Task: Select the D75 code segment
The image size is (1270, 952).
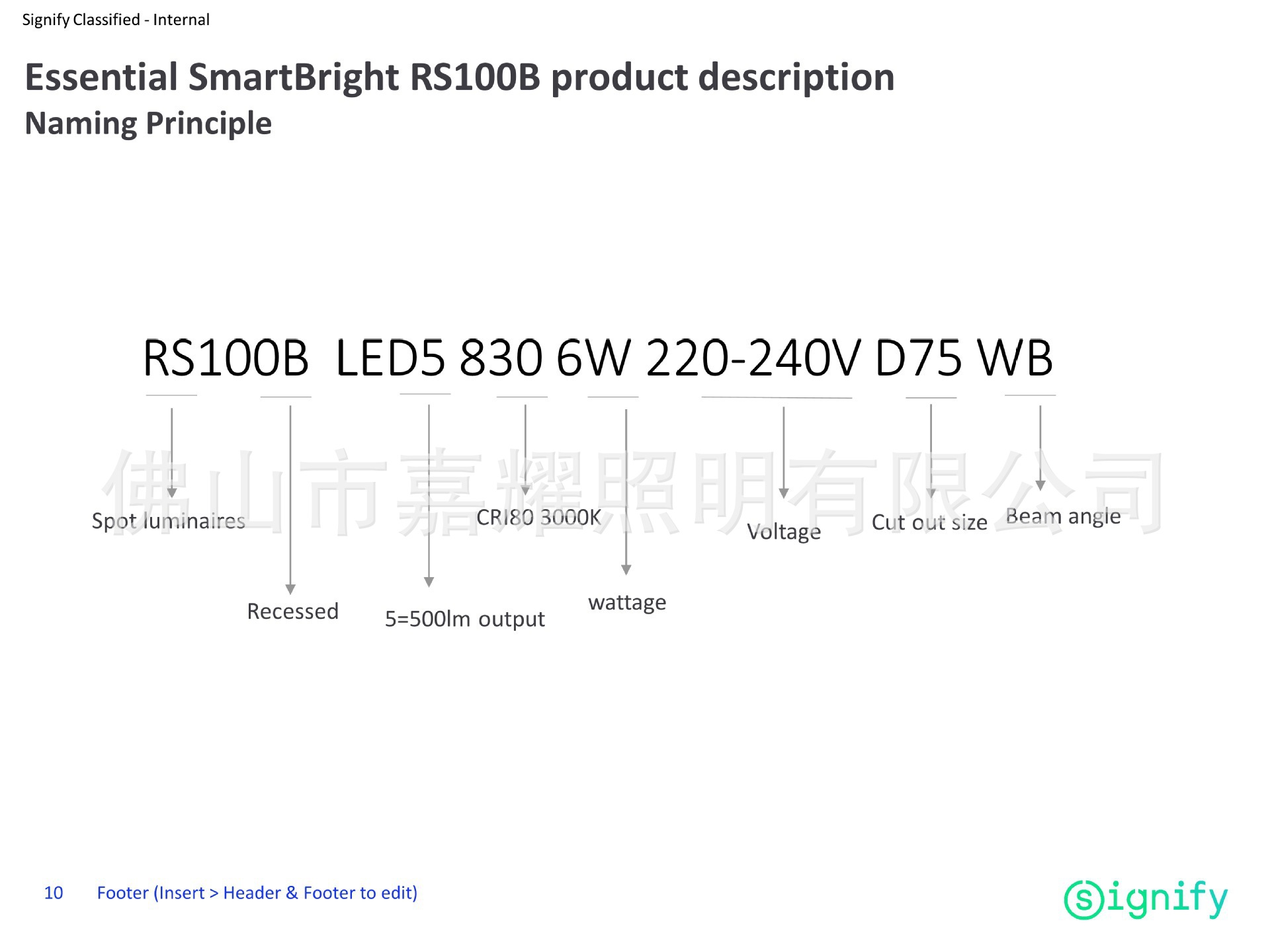Action: point(918,358)
